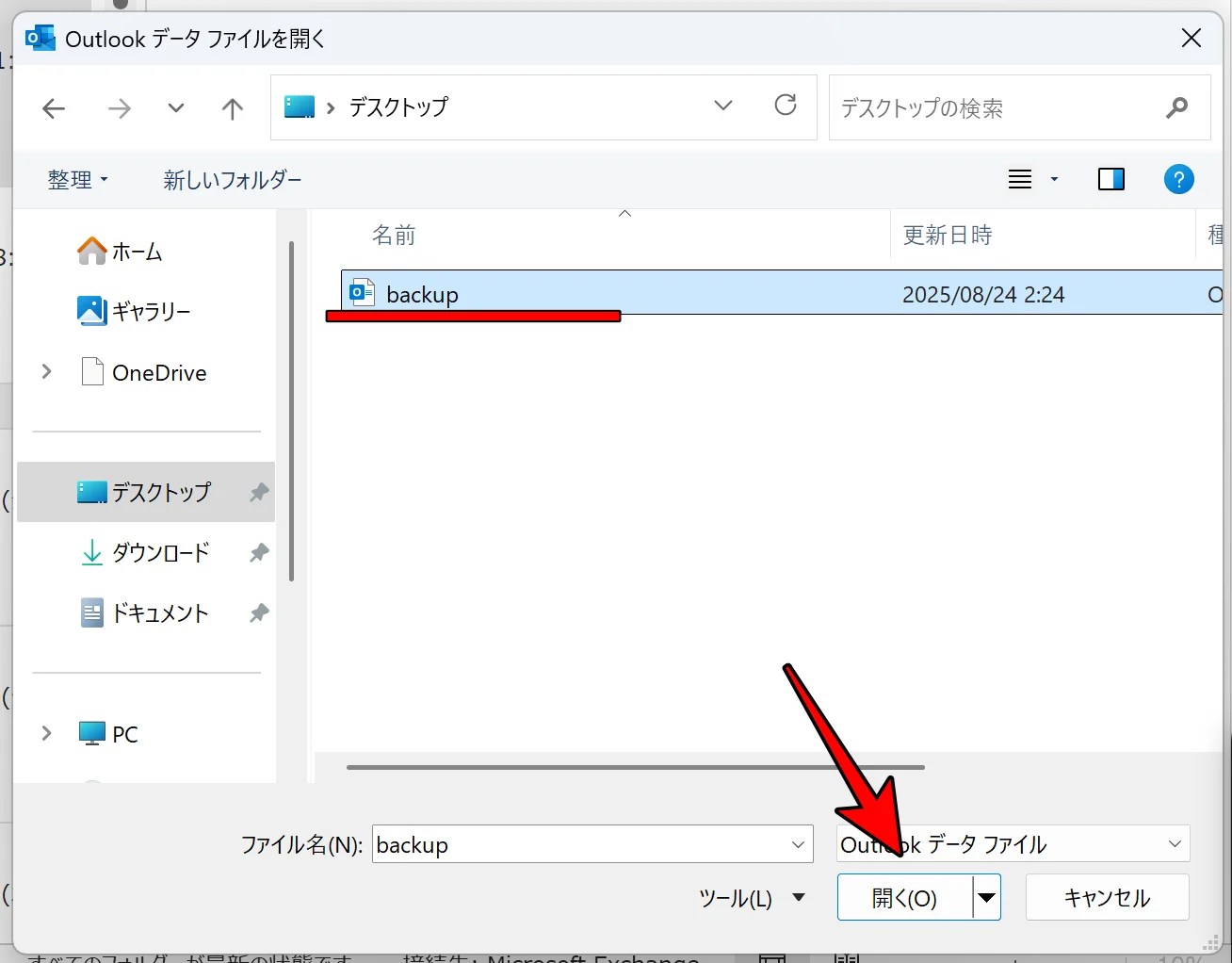Click the forward navigation arrow
This screenshot has height=963, width=1232.
pos(119,108)
